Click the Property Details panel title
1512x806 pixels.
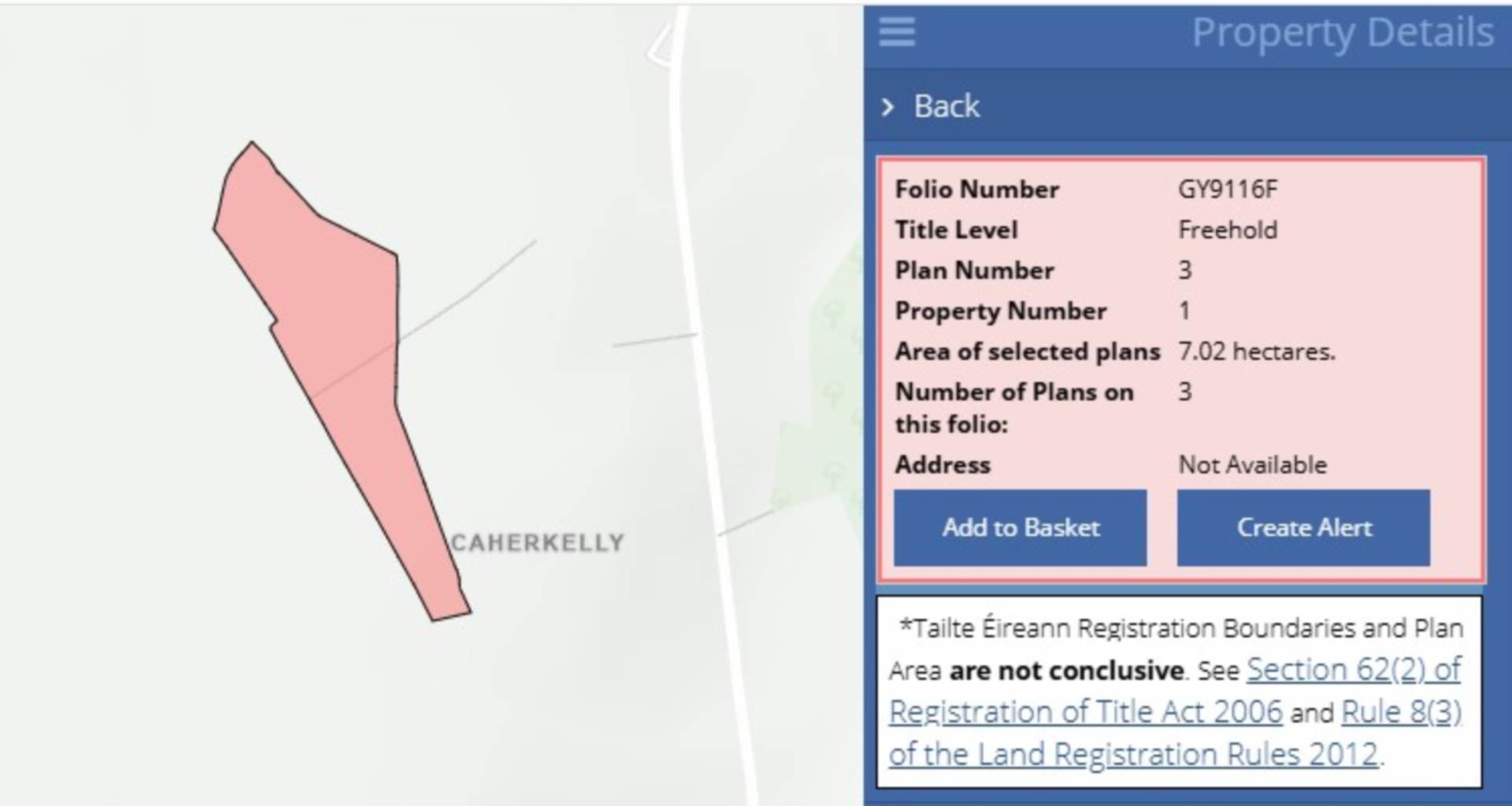click(1341, 32)
